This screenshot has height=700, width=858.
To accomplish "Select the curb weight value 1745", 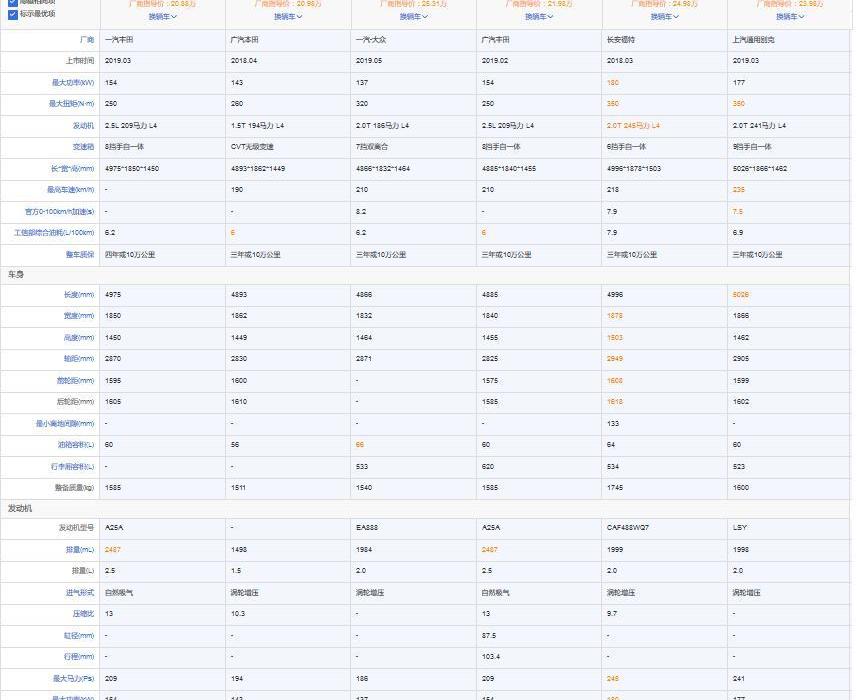I will pos(615,488).
